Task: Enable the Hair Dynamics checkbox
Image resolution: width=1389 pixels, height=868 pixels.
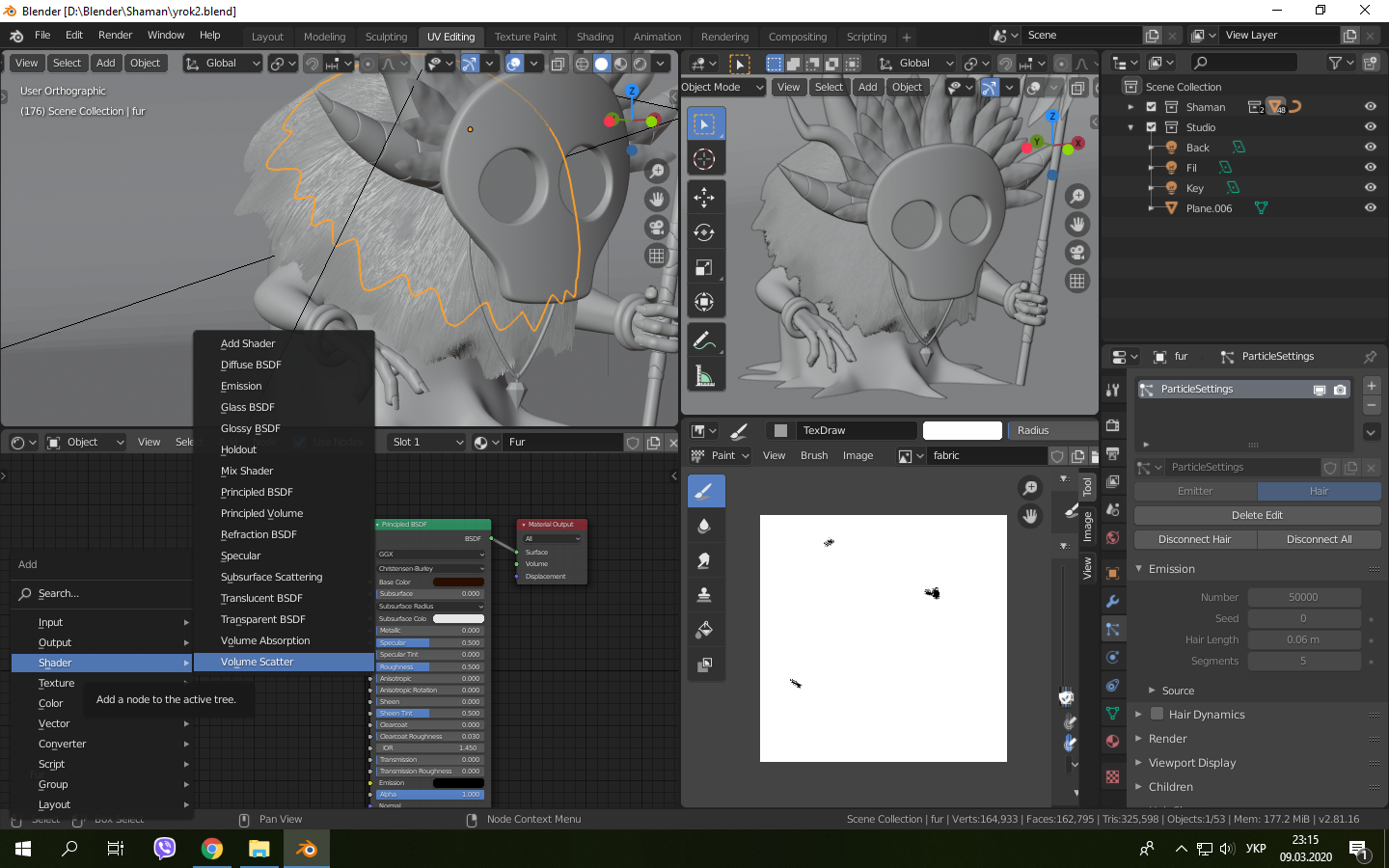Action: coord(1157,715)
